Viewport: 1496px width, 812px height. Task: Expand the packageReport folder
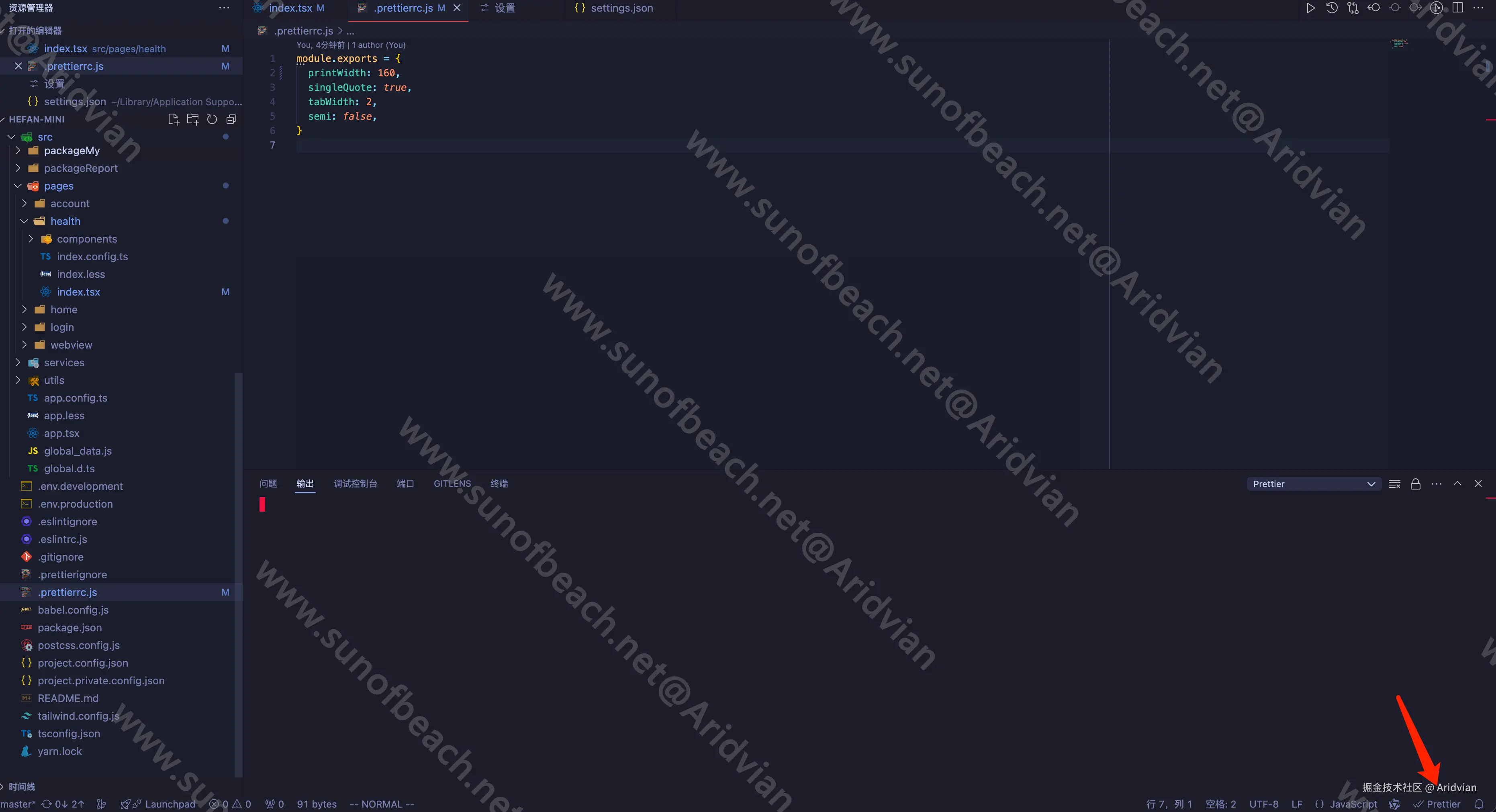80,168
